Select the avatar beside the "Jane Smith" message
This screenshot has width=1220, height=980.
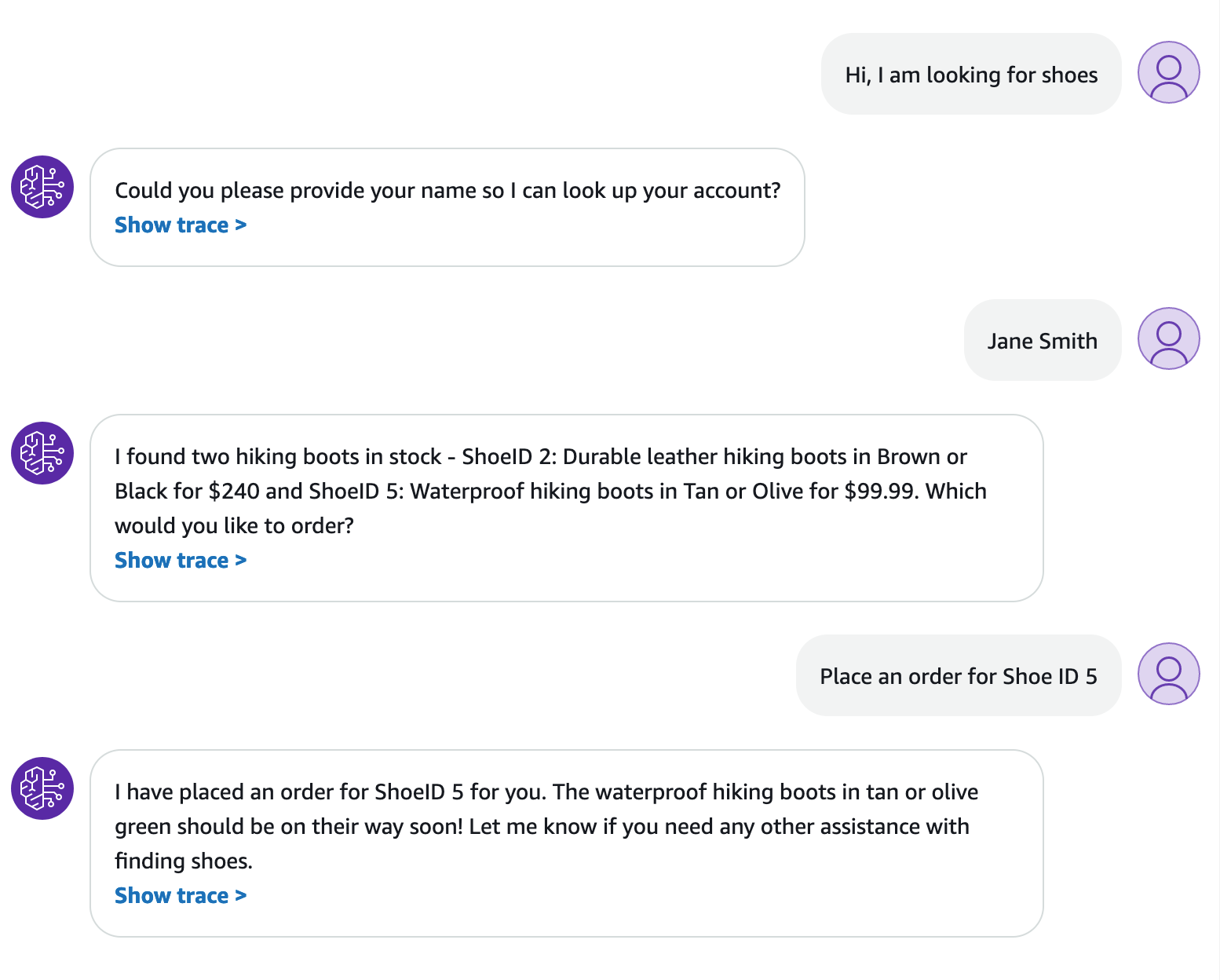click(1167, 338)
